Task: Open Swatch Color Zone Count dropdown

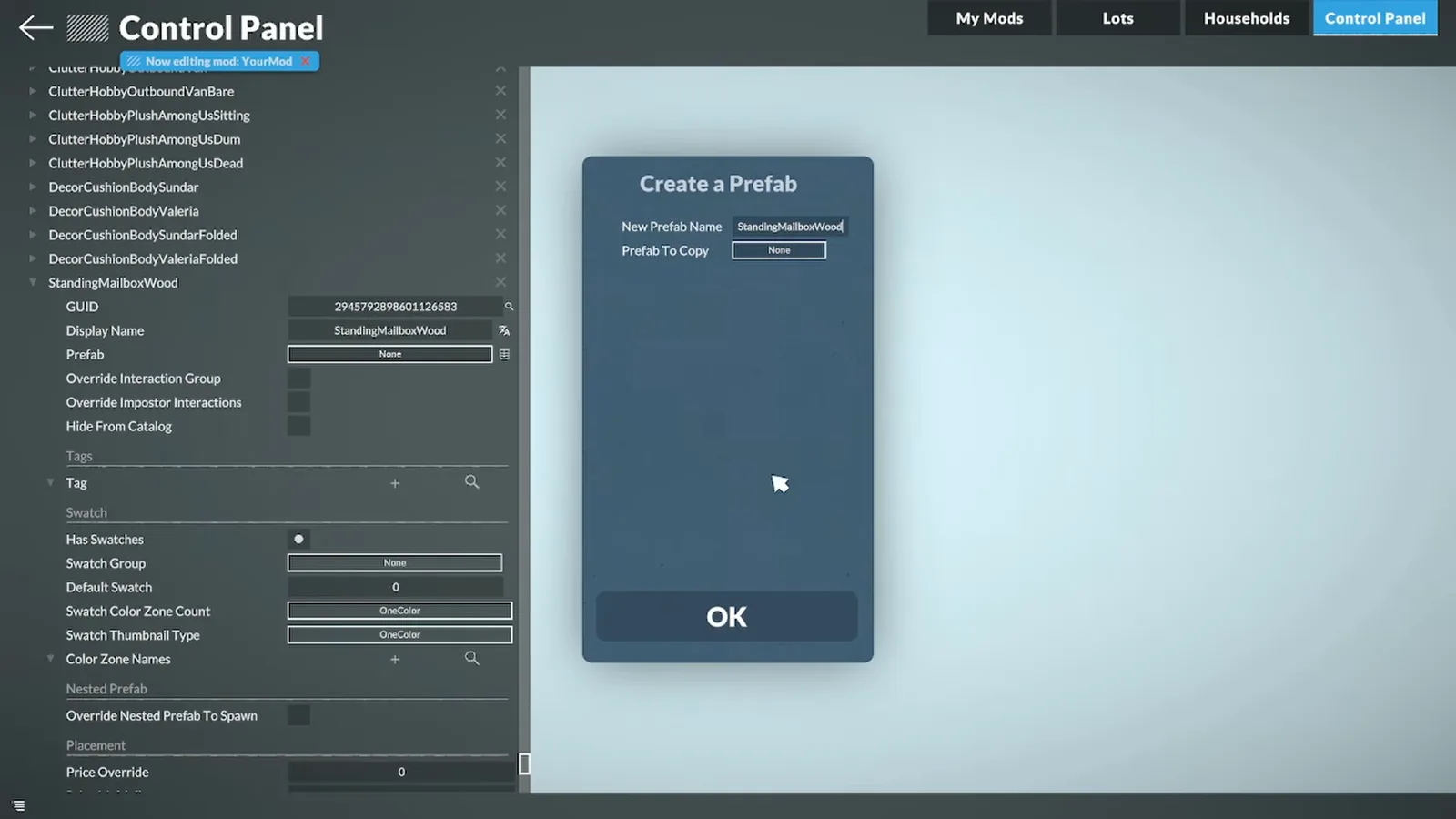Action: pyautogui.click(x=399, y=611)
